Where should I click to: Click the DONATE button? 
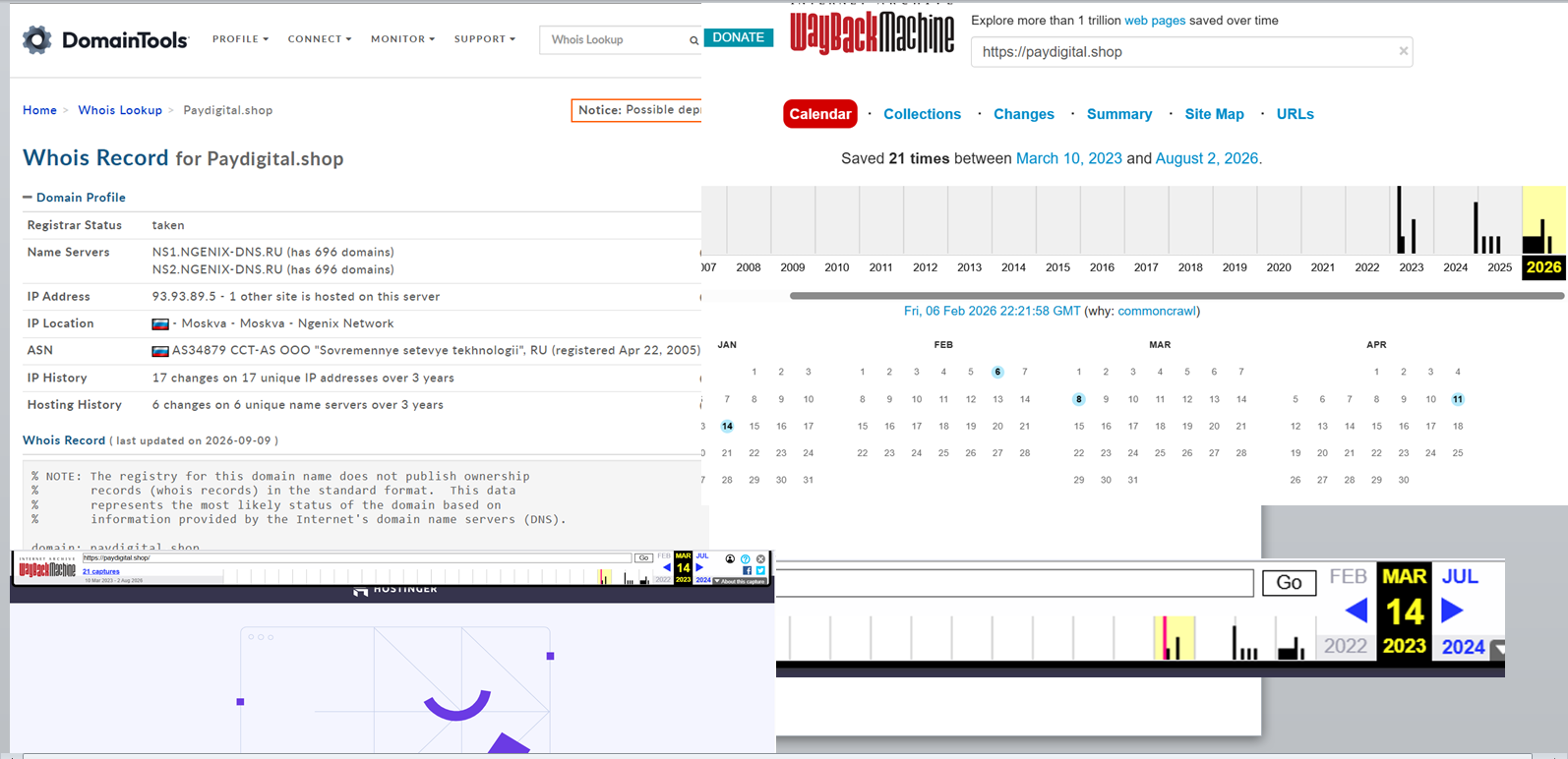click(x=739, y=37)
